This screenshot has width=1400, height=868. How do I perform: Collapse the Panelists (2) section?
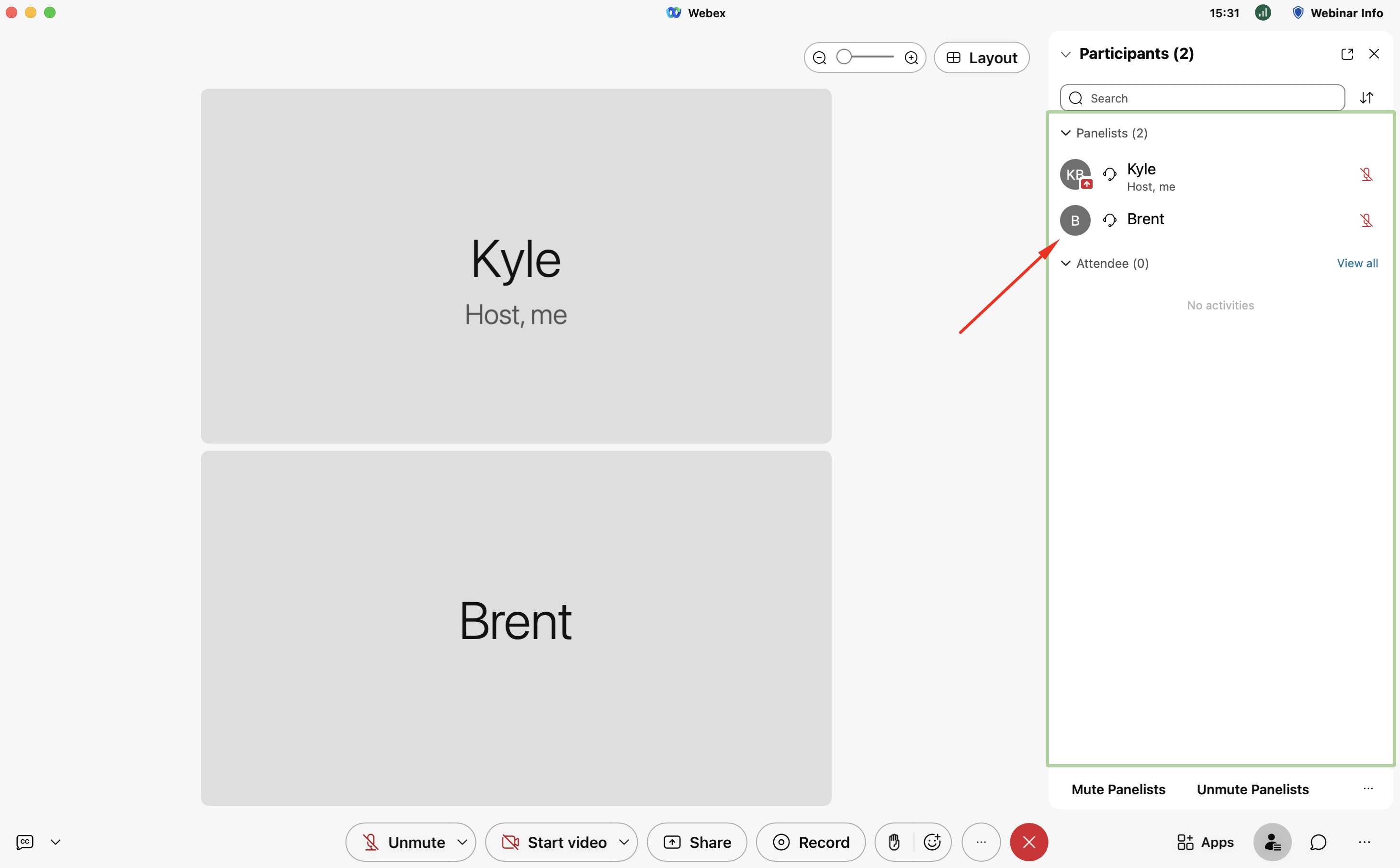pyautogui.click(x=1065, y=133)
